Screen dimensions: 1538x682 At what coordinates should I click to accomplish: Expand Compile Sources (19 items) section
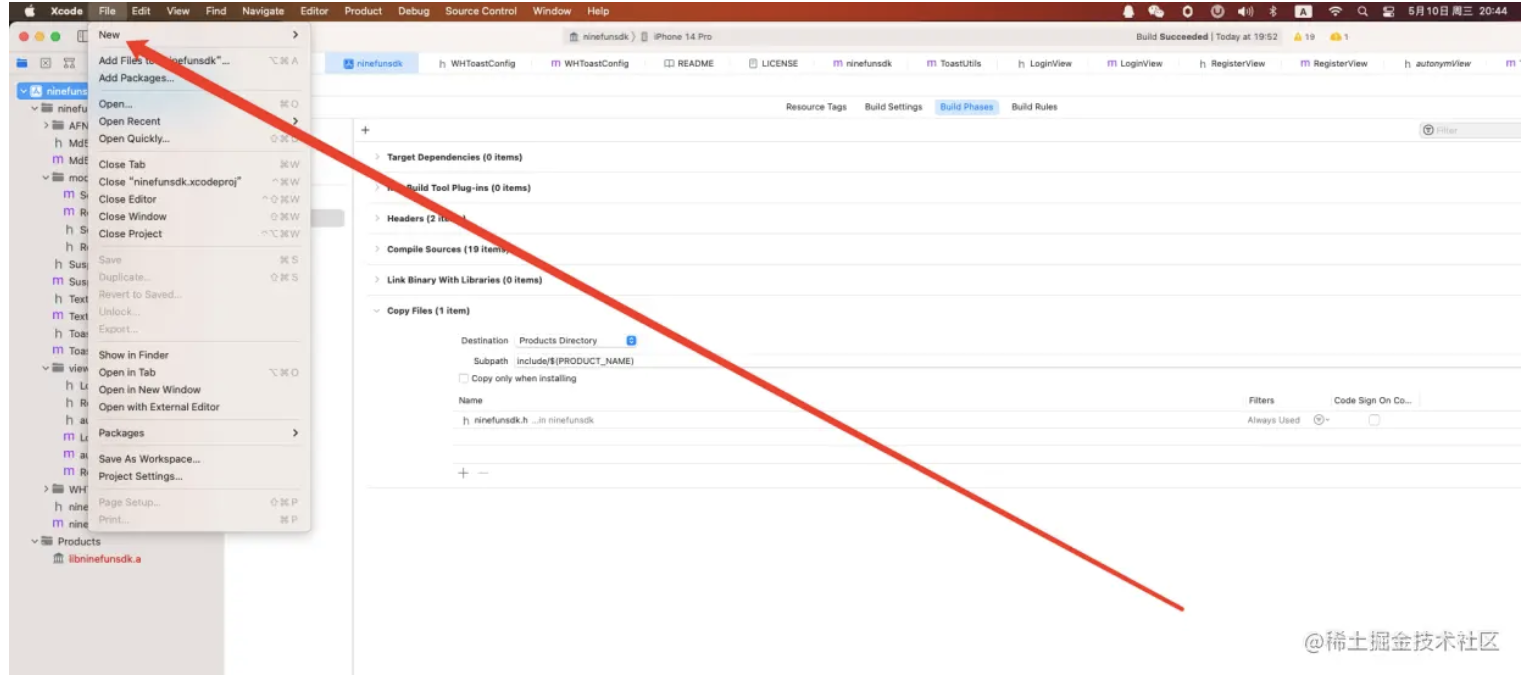click(377, 249)
